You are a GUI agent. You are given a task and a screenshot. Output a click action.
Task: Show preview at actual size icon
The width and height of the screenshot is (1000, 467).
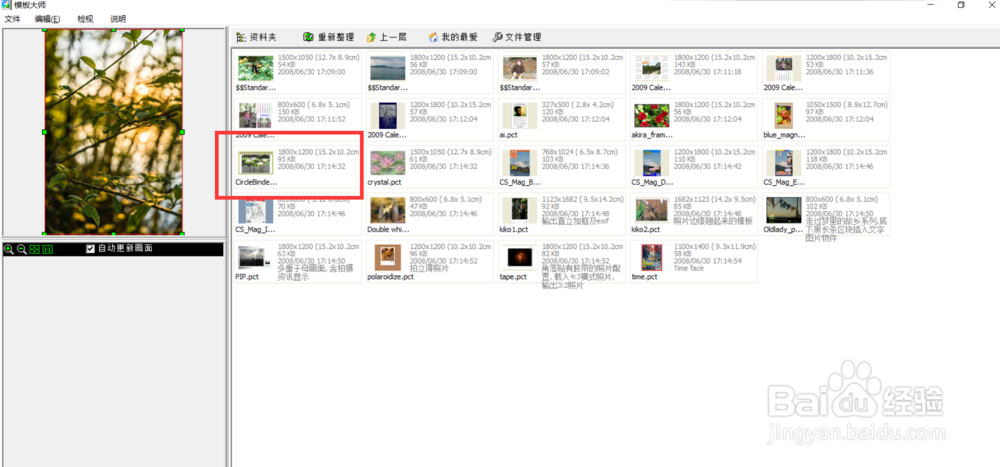pos(47,249)
